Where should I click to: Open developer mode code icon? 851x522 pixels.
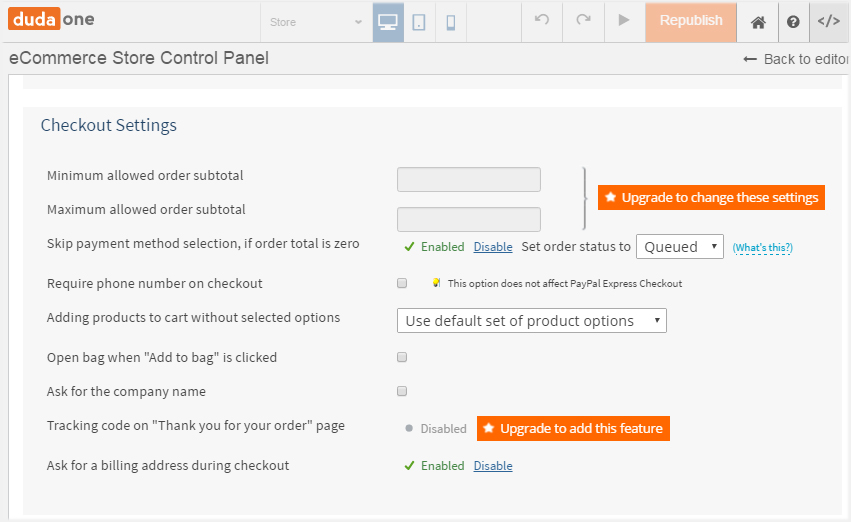[829, 22]
